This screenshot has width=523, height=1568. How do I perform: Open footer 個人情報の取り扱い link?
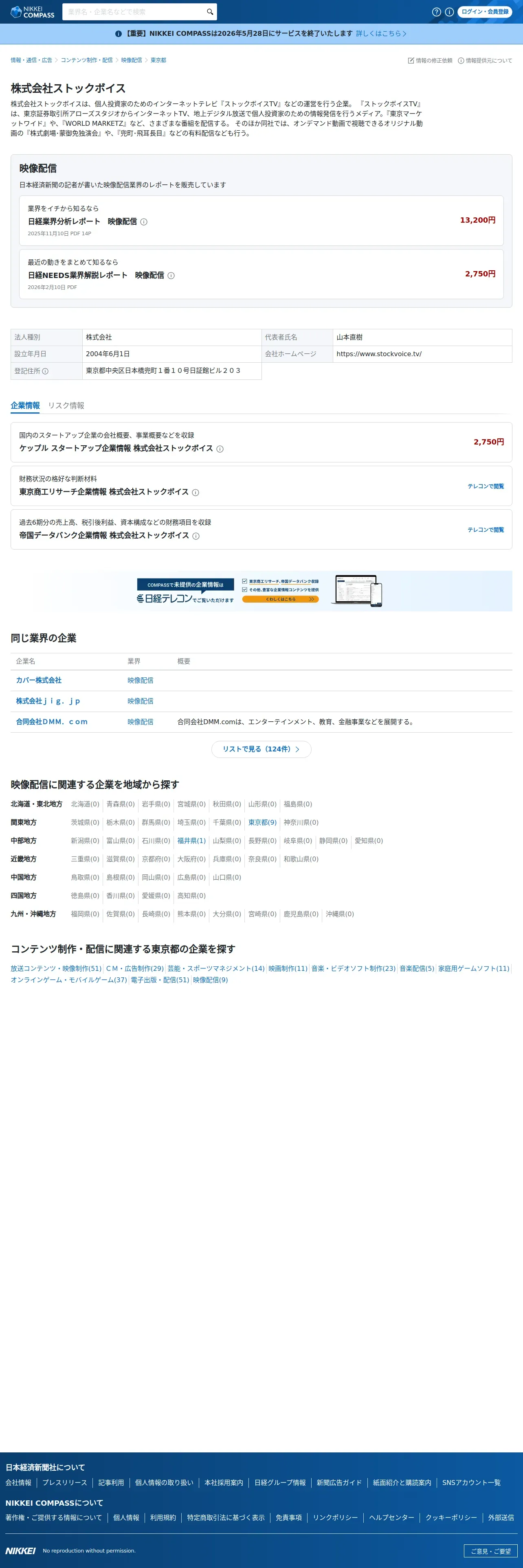[x=165, y=1483]
